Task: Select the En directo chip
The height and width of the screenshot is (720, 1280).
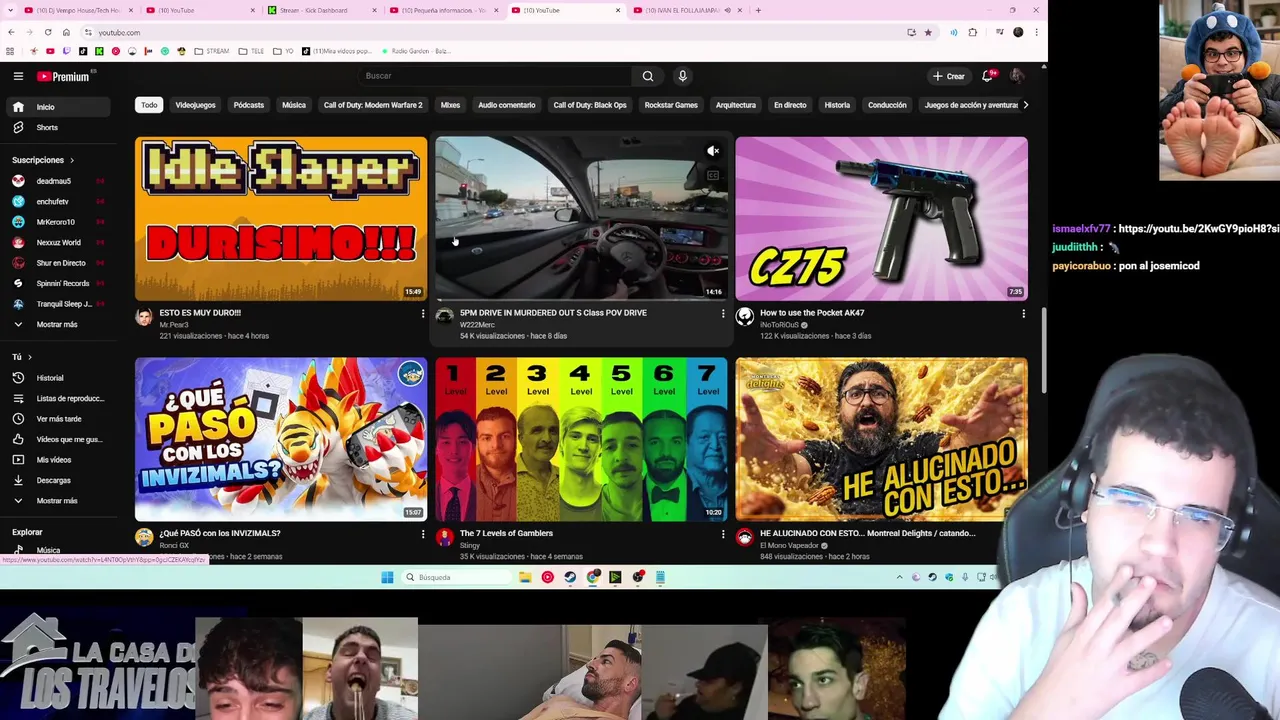Action: [790, 105]
